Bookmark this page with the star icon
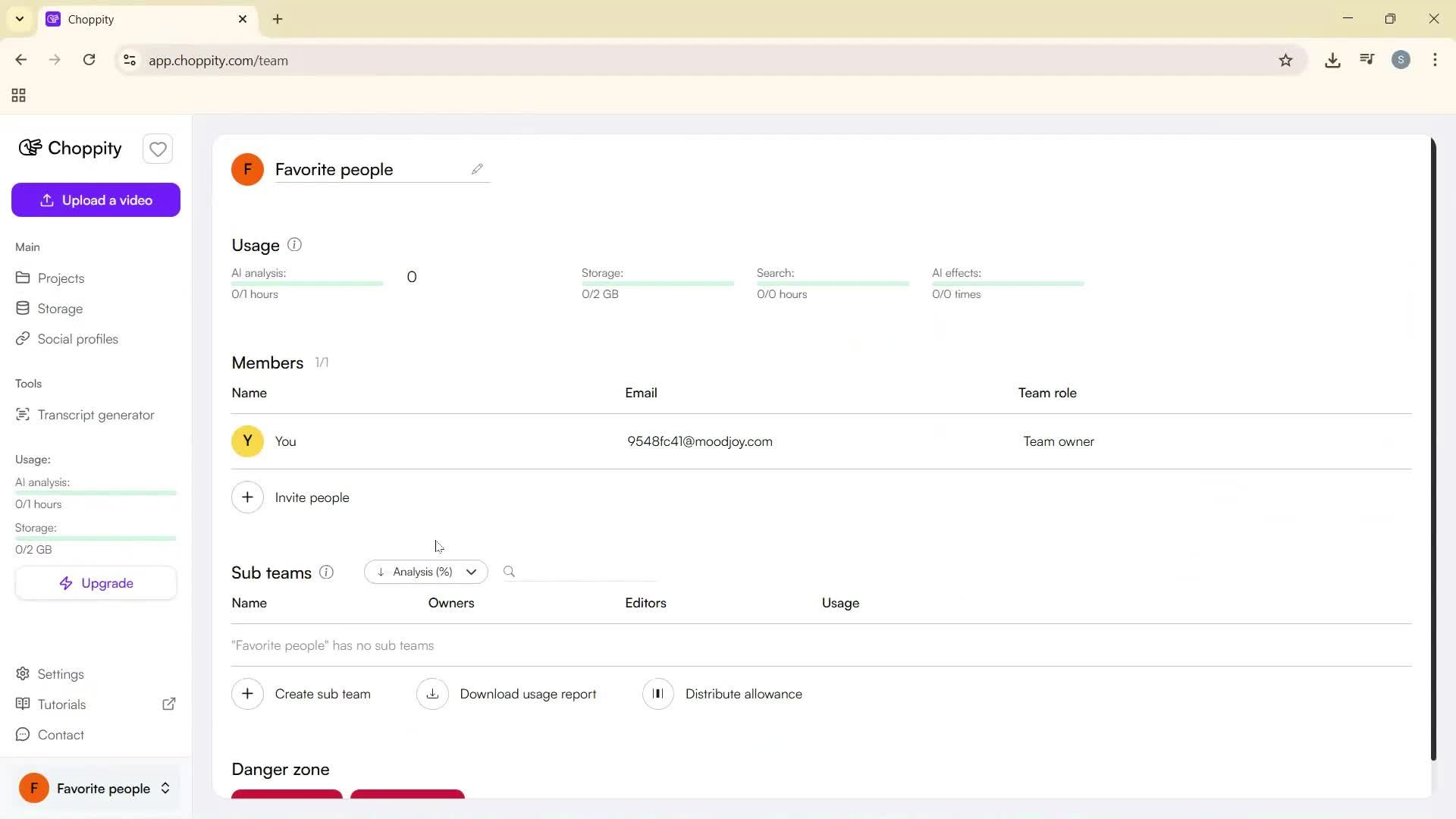This screenshot has height=819, width=1456. (x=1285, y=61)
